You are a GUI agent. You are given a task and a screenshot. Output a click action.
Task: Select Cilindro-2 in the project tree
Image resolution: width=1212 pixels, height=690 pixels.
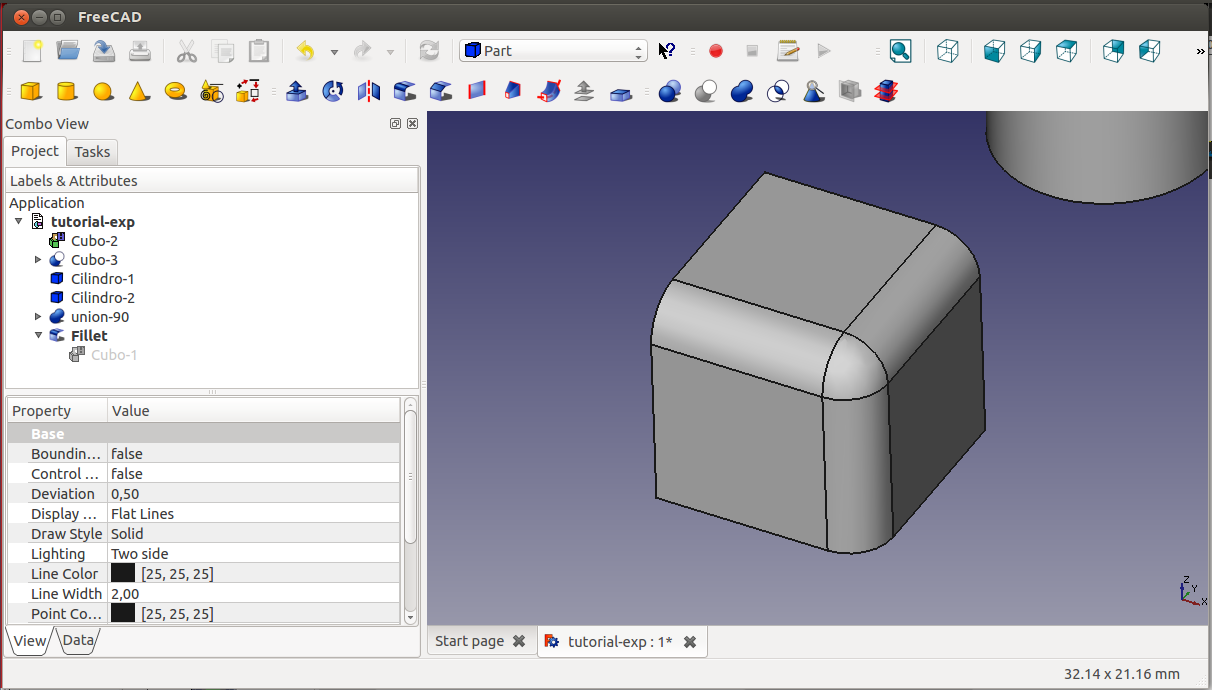102,298
